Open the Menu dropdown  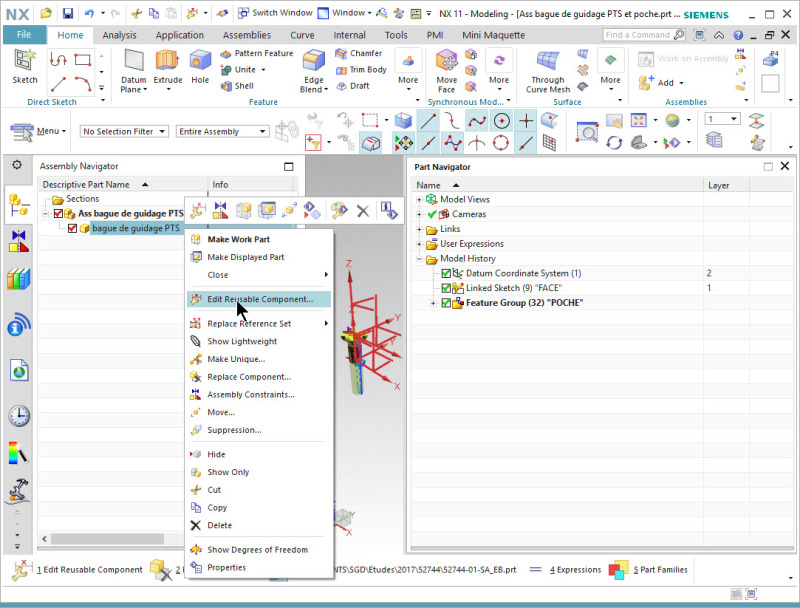[39, 132]
